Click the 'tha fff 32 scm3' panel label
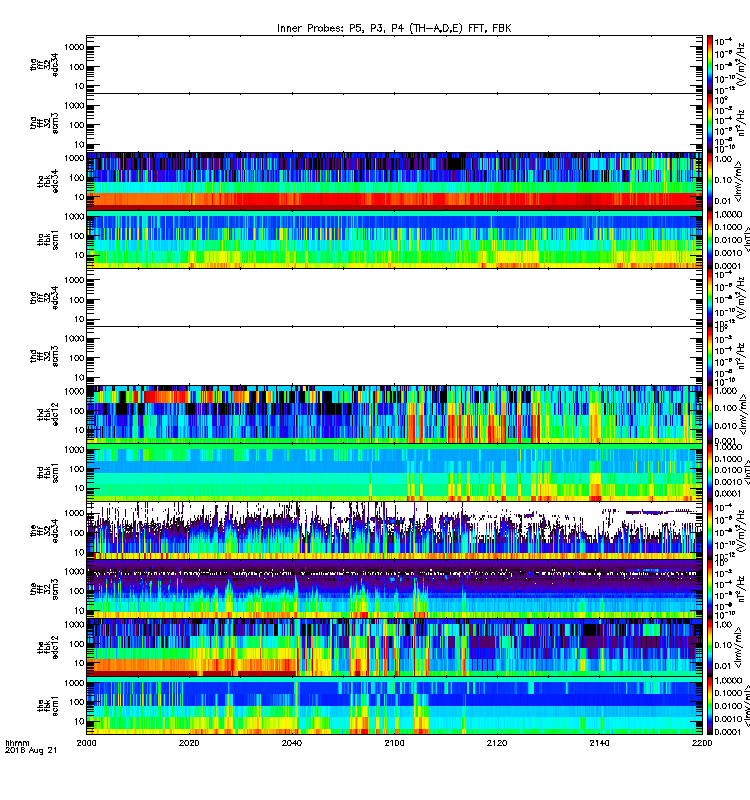The width and height of the screenshot is (750, 800). point(44,123)
